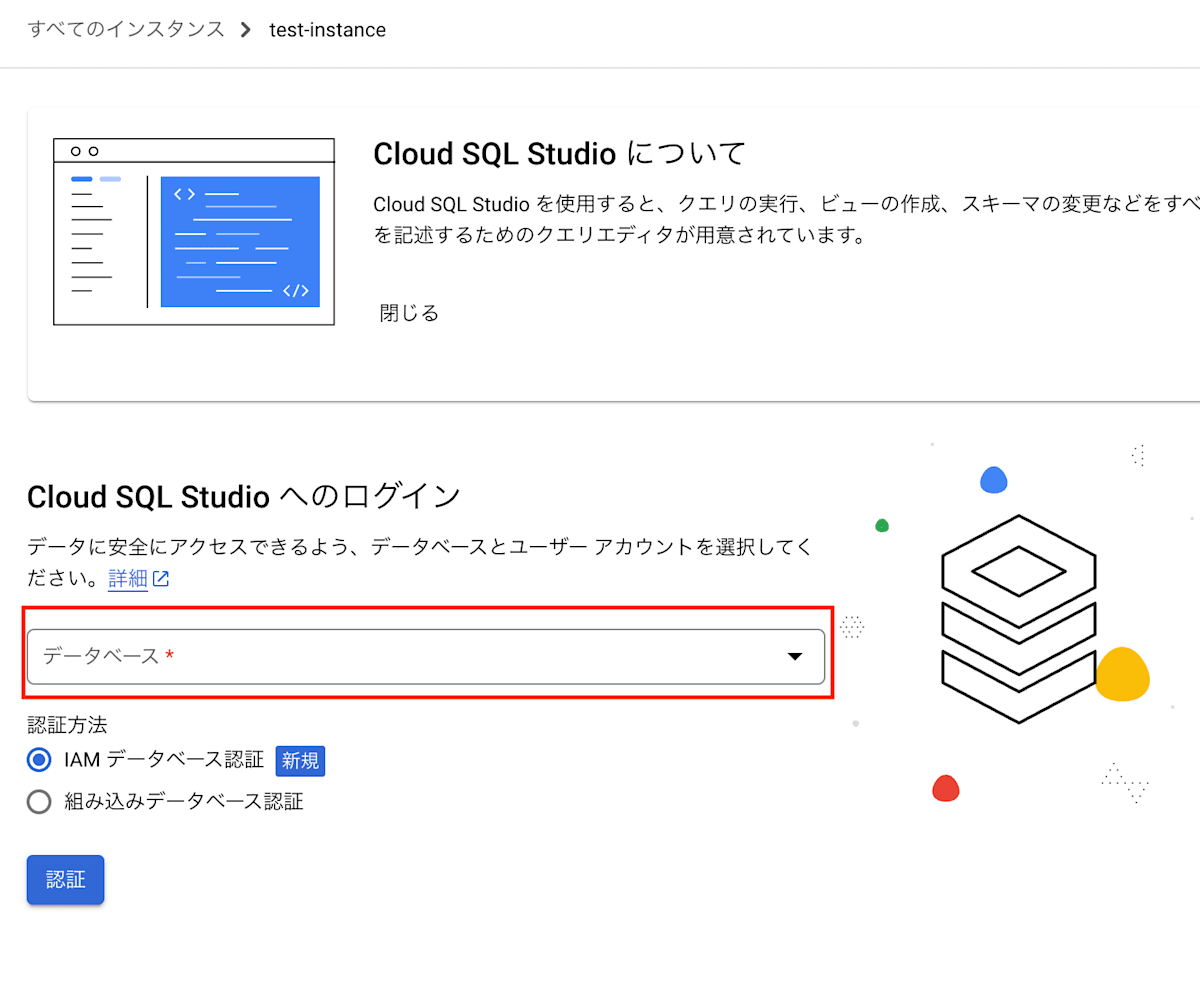This screenshot has width=1200, height=989.
Task: Go back to すべてのインスタンス breadcrumb
Action: point(126,29)
